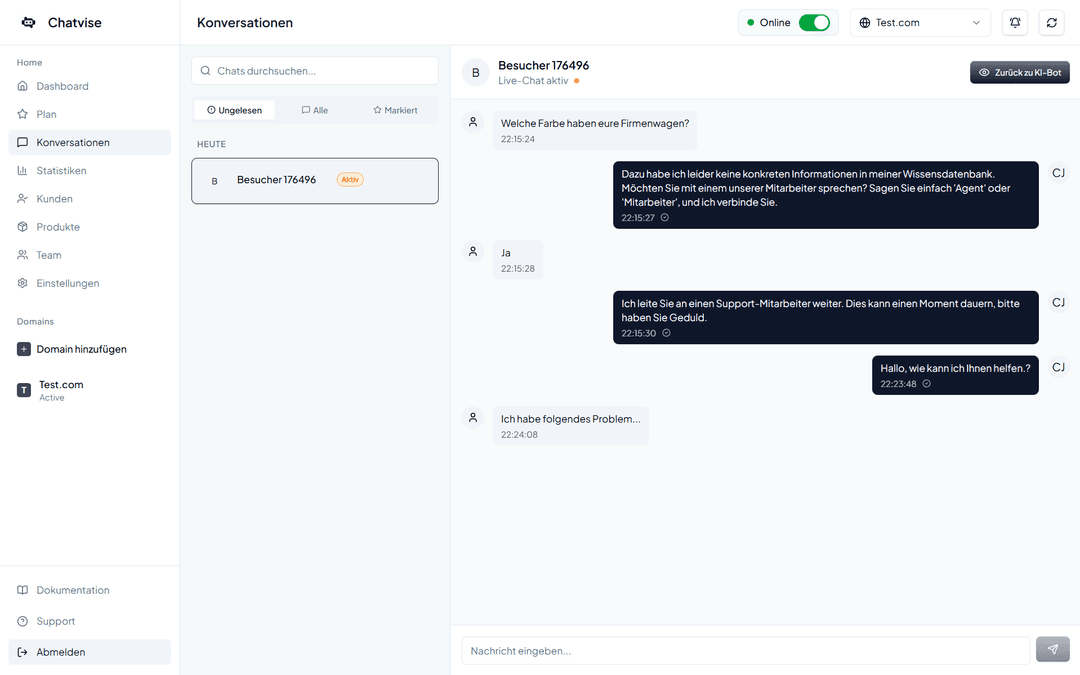Switch to the Alle conversations tab
1080x675 pixels.
tap(314, 110)
